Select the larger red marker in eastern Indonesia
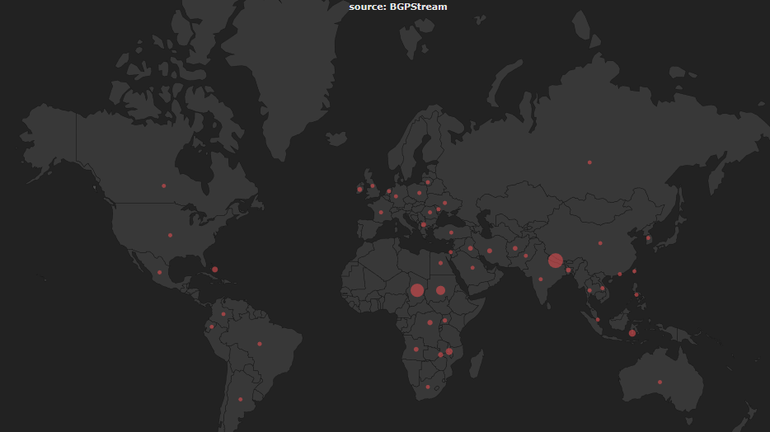770x432 pixels. [x=632, y=333]
